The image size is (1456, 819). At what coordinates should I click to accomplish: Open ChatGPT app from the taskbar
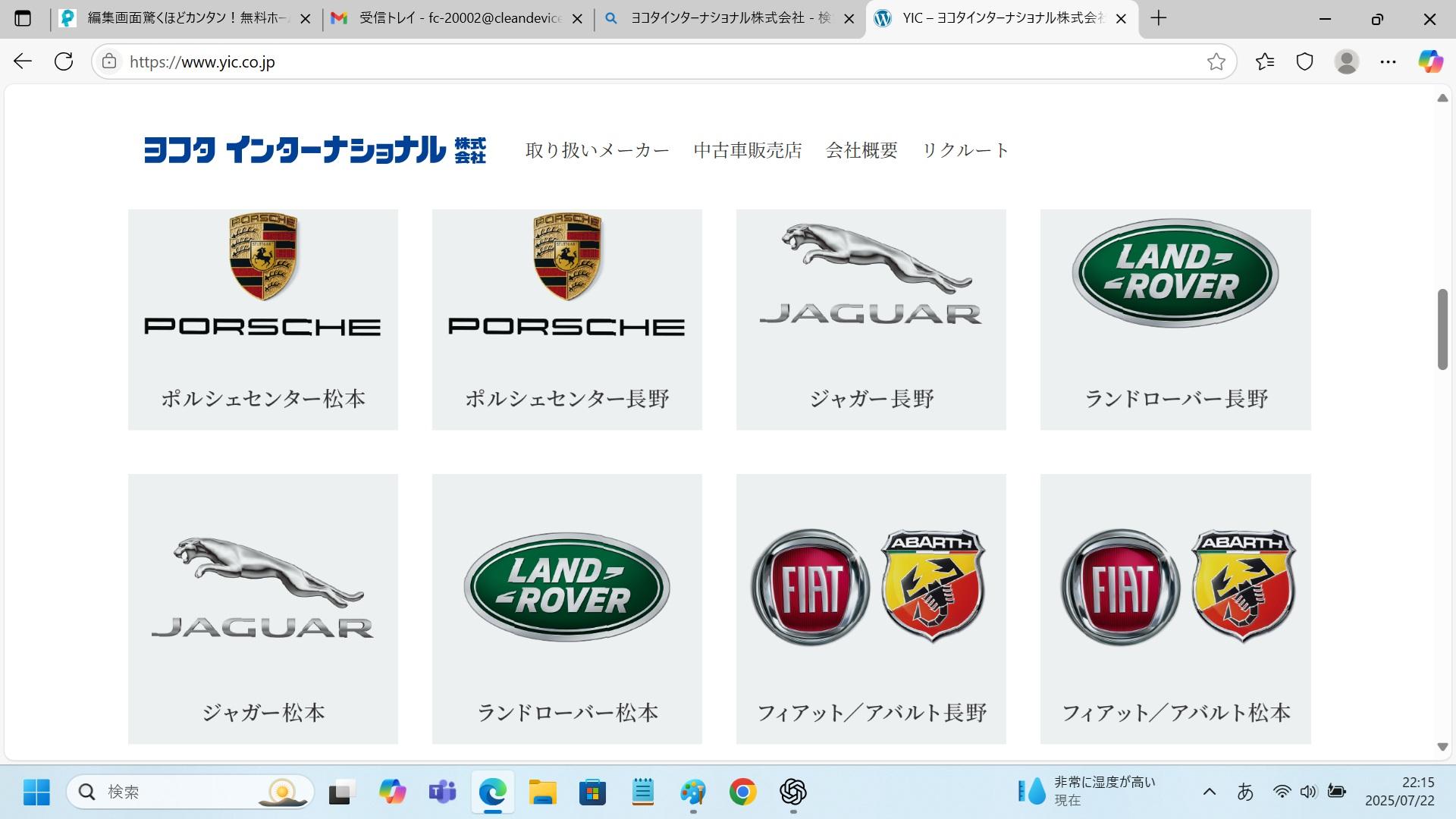tap(792, 792)
